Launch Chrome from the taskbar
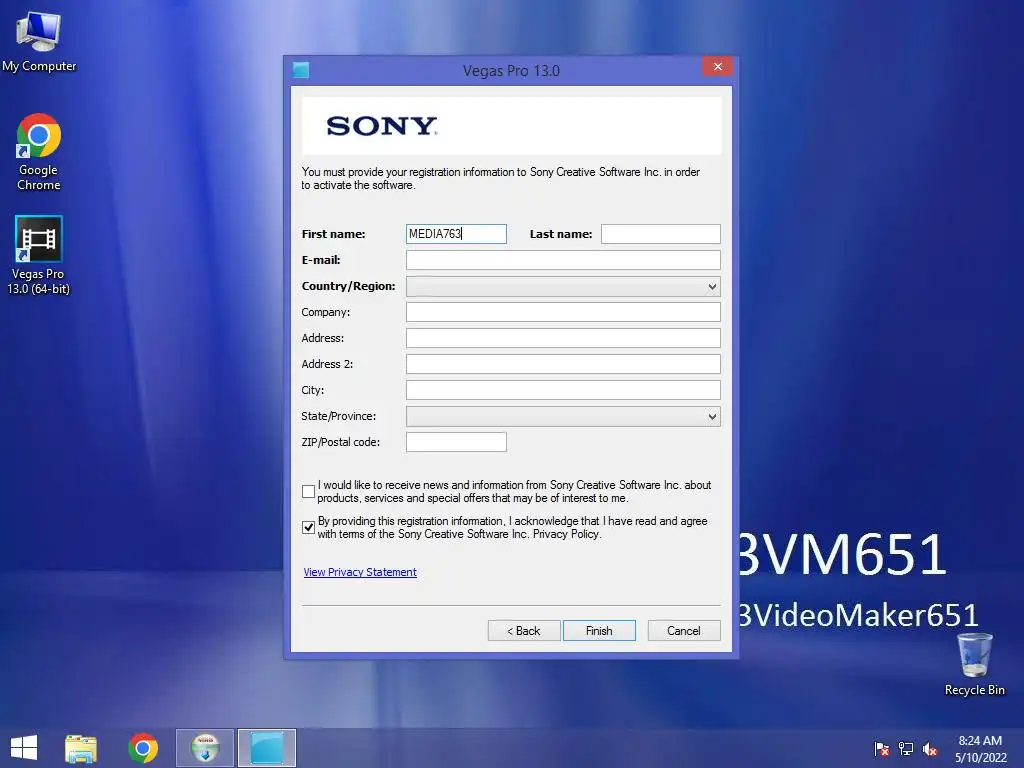This screenshot has height=768, width=1024. click(x=143, y=748)
